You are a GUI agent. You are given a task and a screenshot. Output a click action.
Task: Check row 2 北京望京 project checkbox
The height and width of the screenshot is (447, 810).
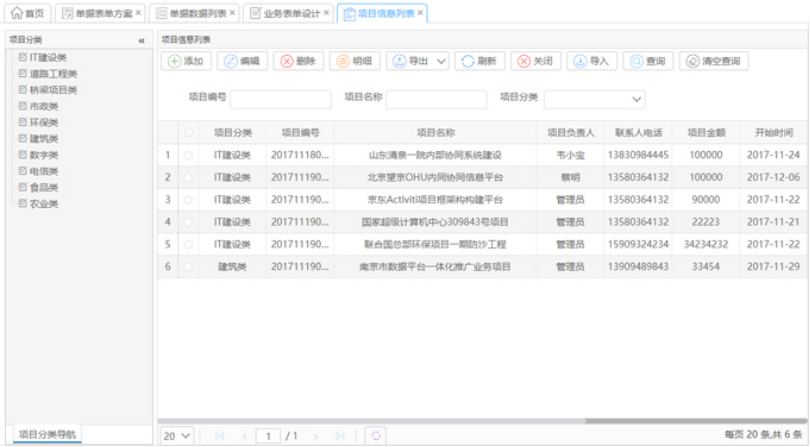click(189, 177)
